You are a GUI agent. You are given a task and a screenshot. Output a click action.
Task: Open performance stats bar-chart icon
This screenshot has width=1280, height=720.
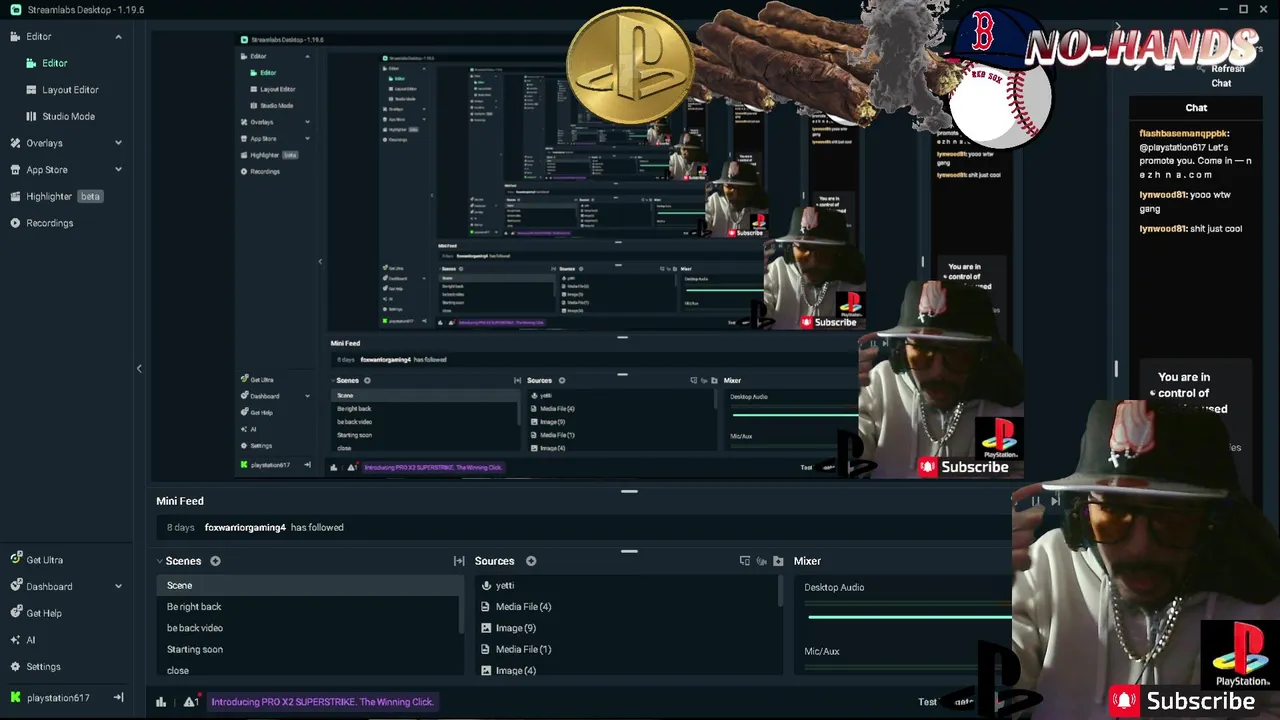tap(161, 702)
